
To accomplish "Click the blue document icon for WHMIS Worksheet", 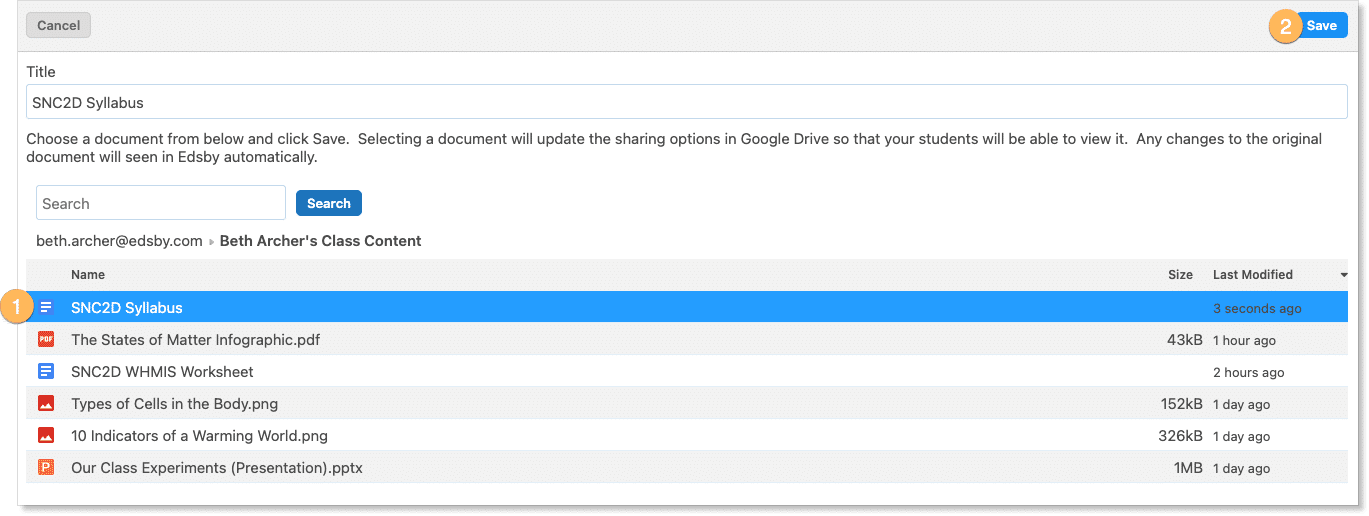I will [46, 372].
